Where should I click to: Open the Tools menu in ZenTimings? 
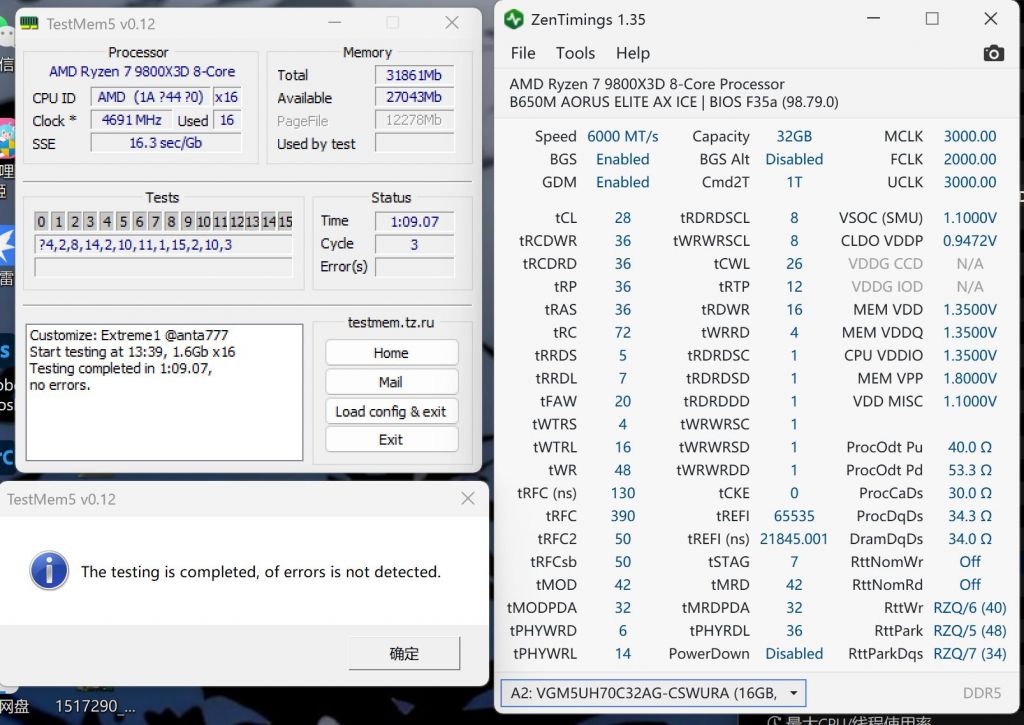point(575,53)
